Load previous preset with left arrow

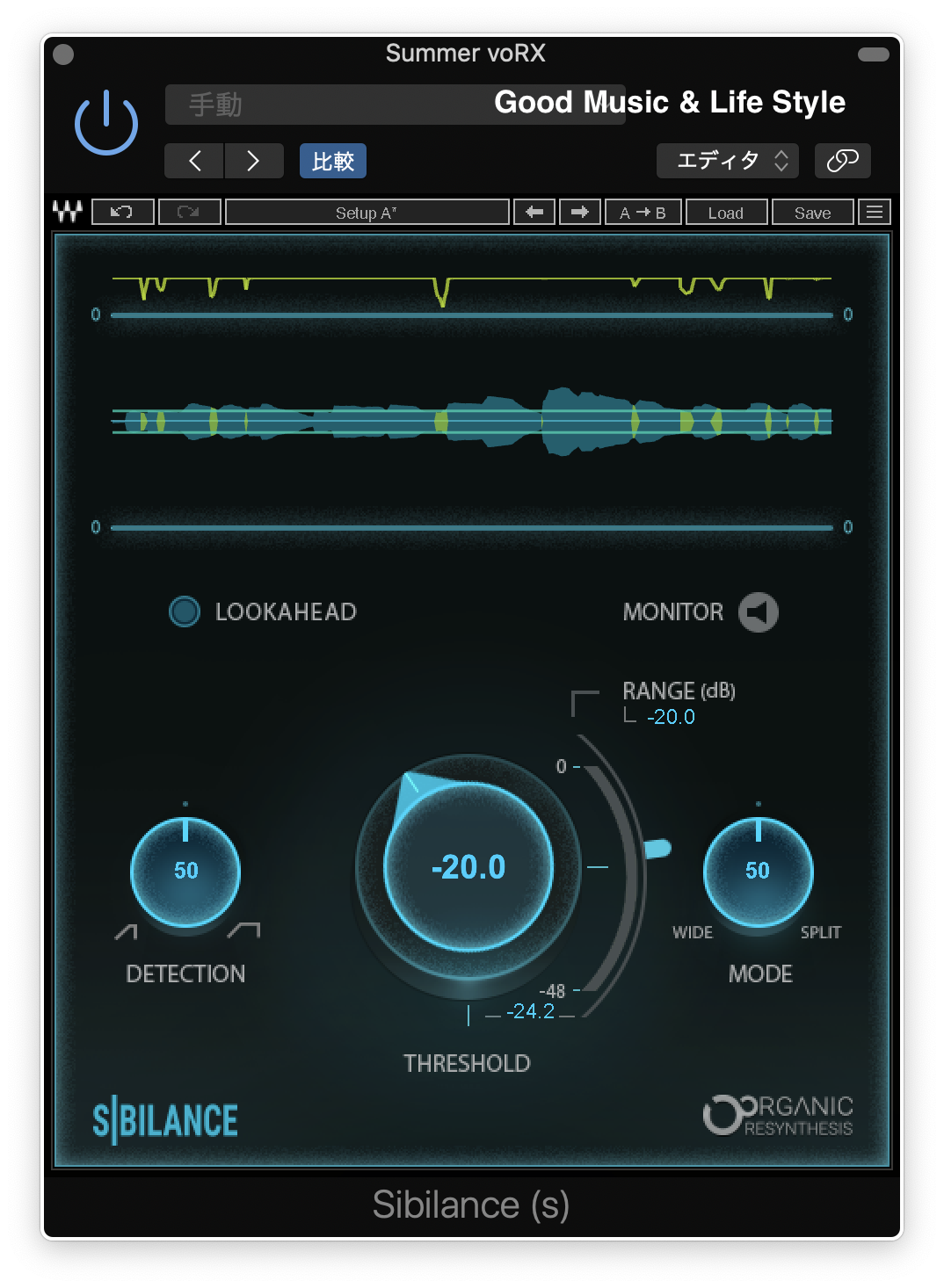click(534, 212)
